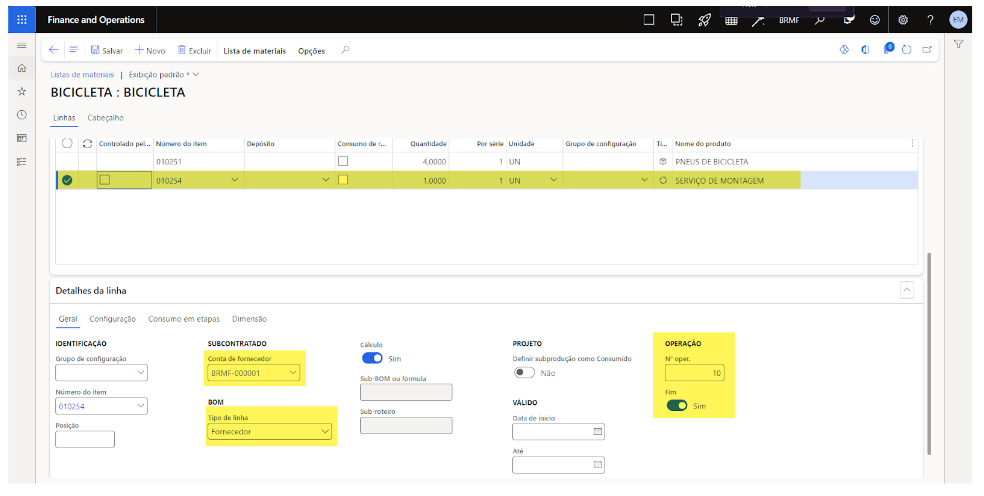The width and height of the screenshot is (984, 496).
Task: Collapse the Detalhes da linha section
Action: point(907,290)
